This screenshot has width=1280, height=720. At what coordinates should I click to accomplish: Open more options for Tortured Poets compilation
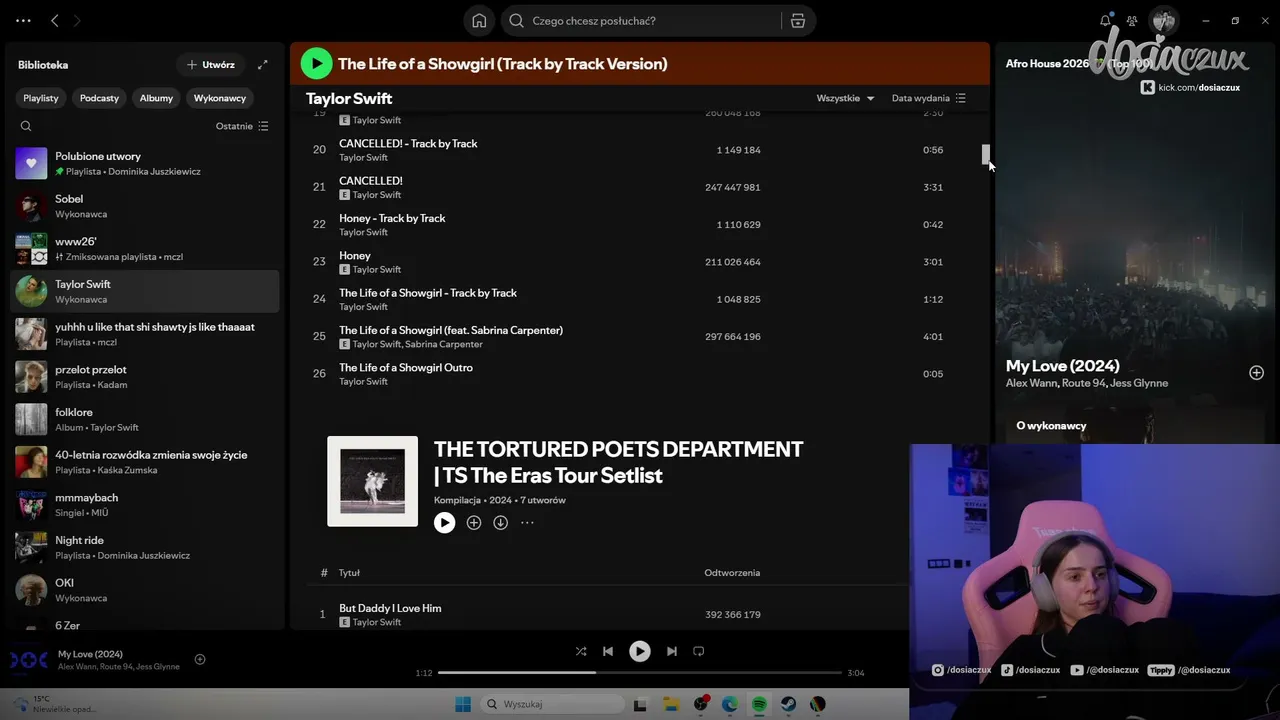(527, 523)
